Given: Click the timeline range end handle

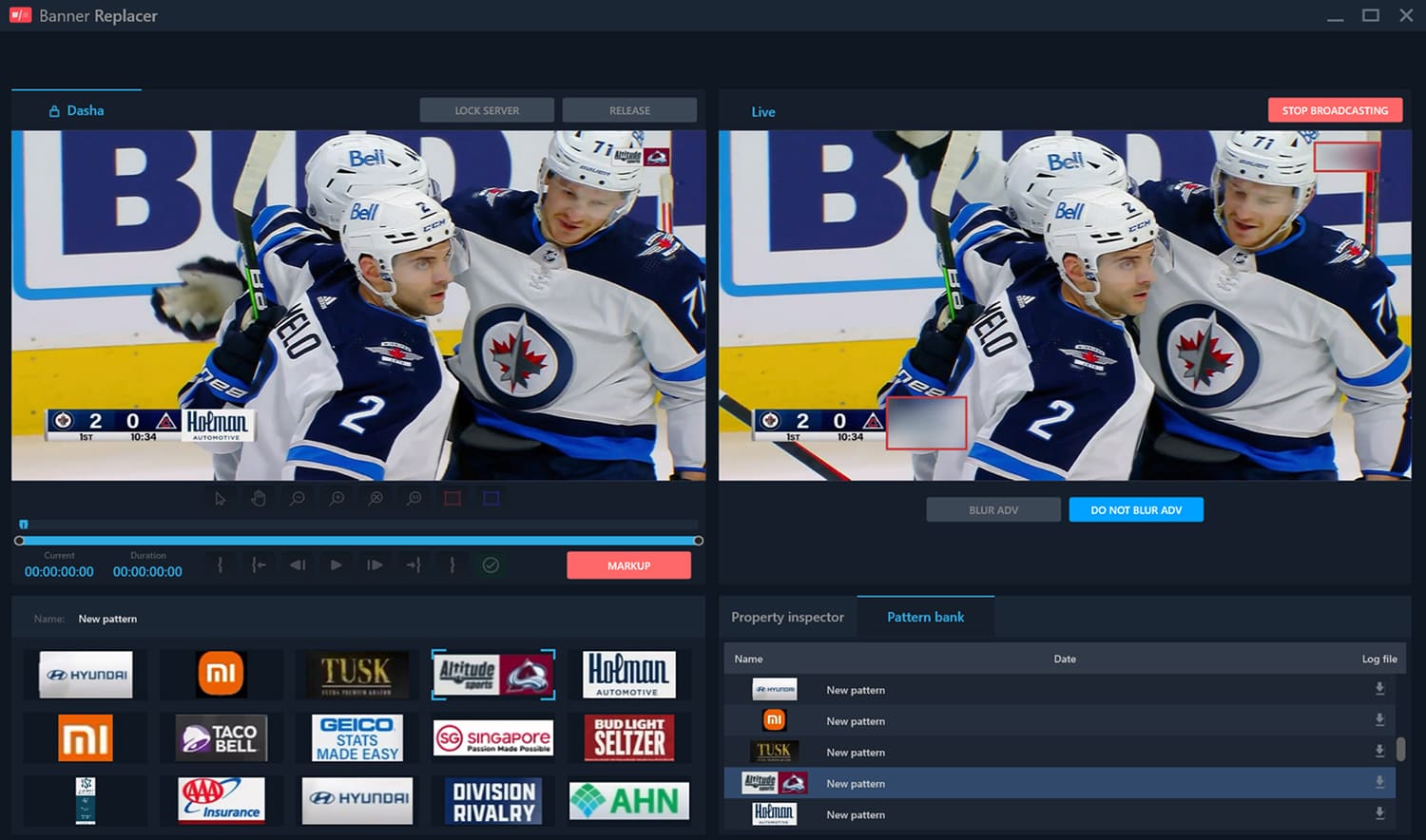Looking at the screenshot, I should click(699, 541).
